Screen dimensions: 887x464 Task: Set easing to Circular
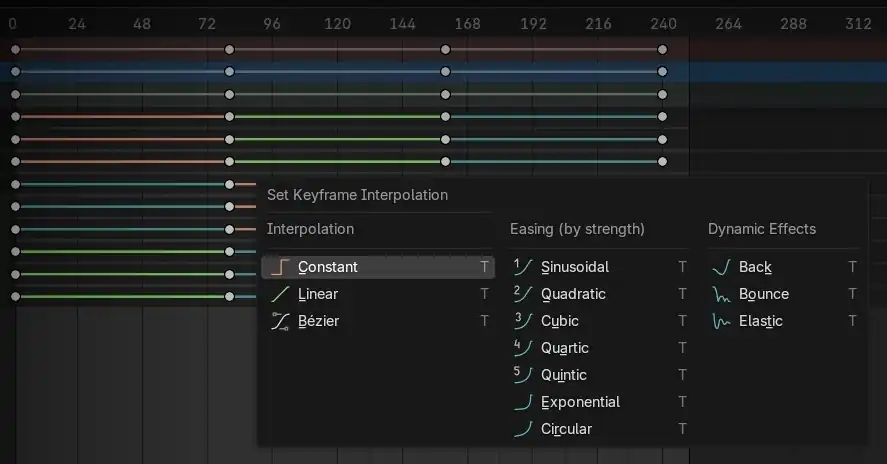tap(566, 429)
